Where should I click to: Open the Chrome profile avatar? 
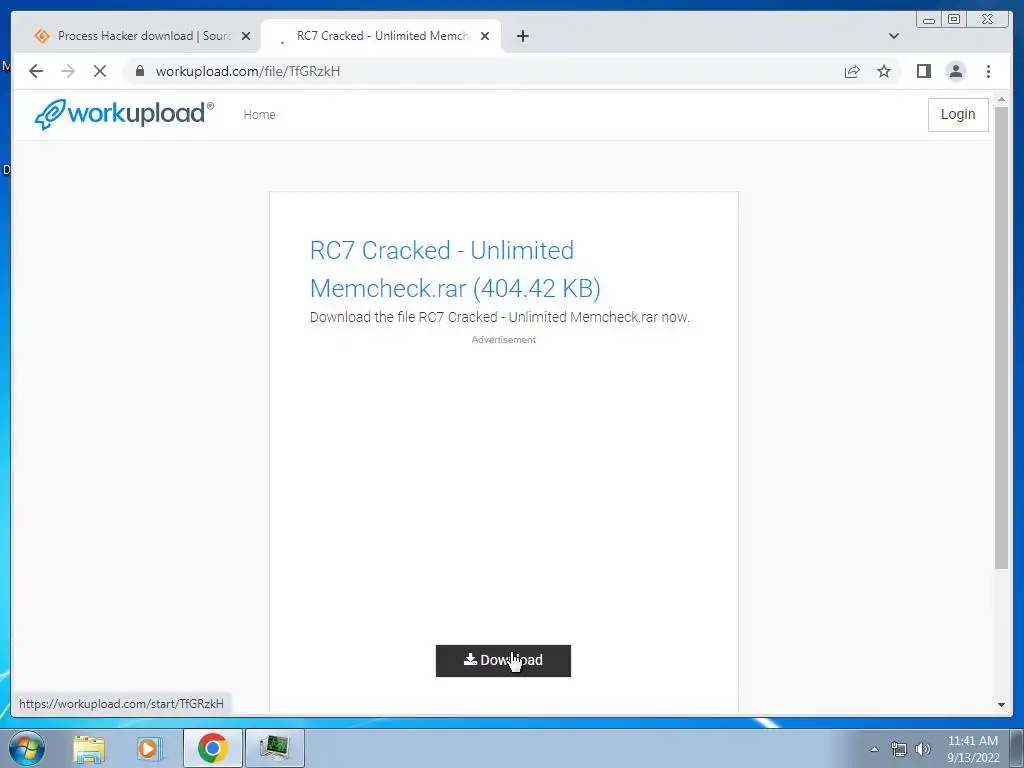coord(955,71)
